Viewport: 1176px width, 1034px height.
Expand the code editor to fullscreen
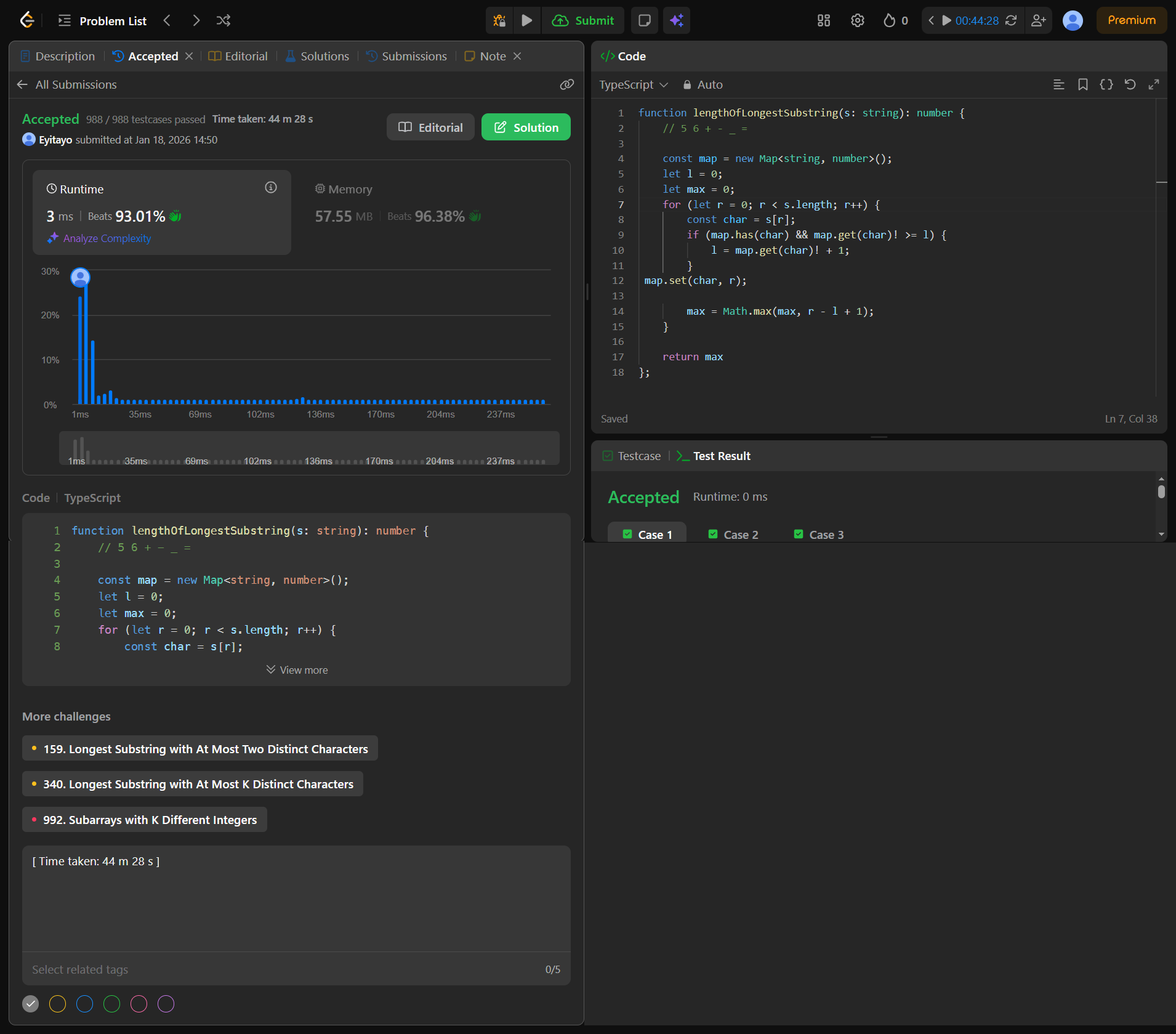[x=1154, y=84]
